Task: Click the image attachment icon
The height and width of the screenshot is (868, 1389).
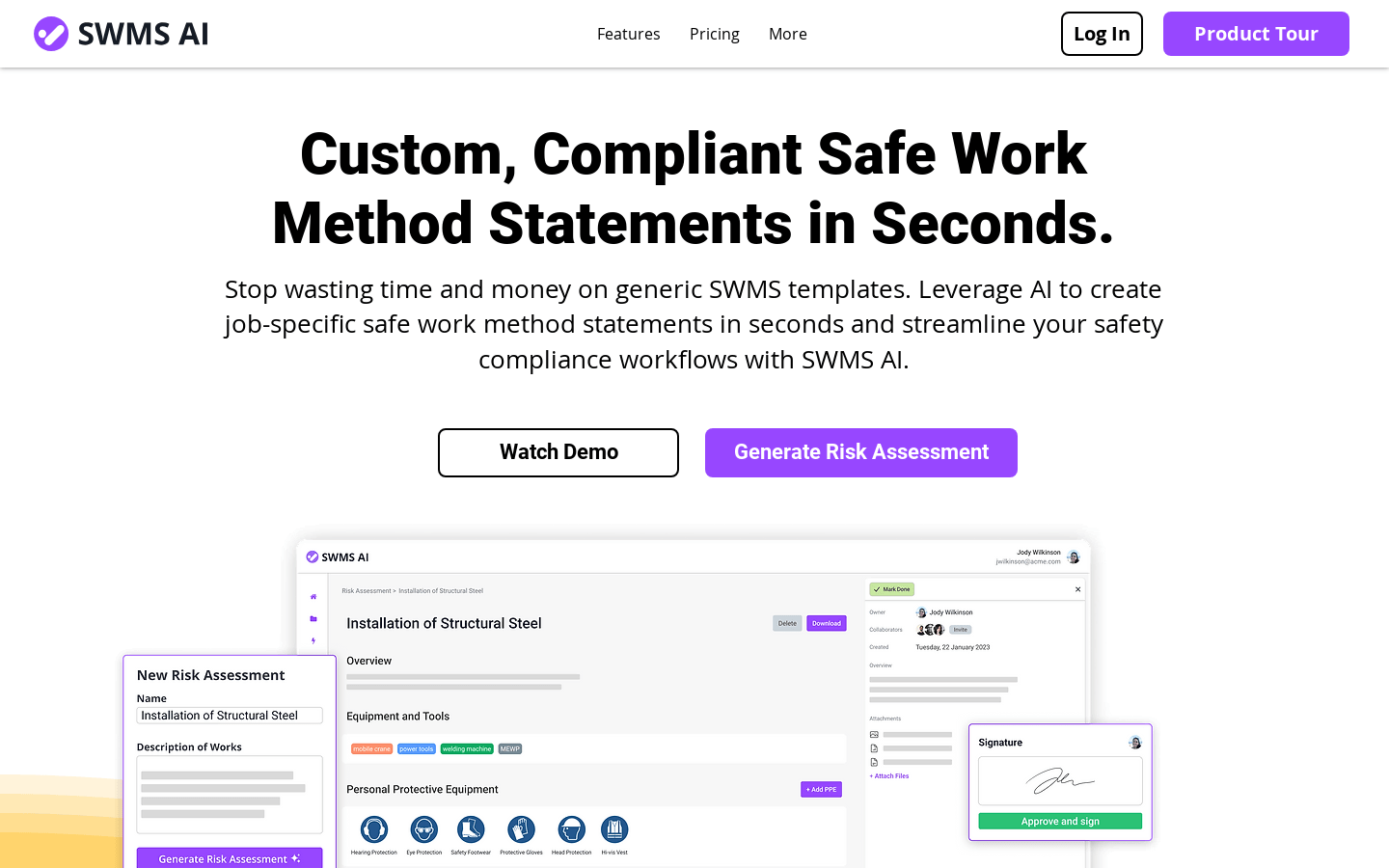Action: [874, 735]
